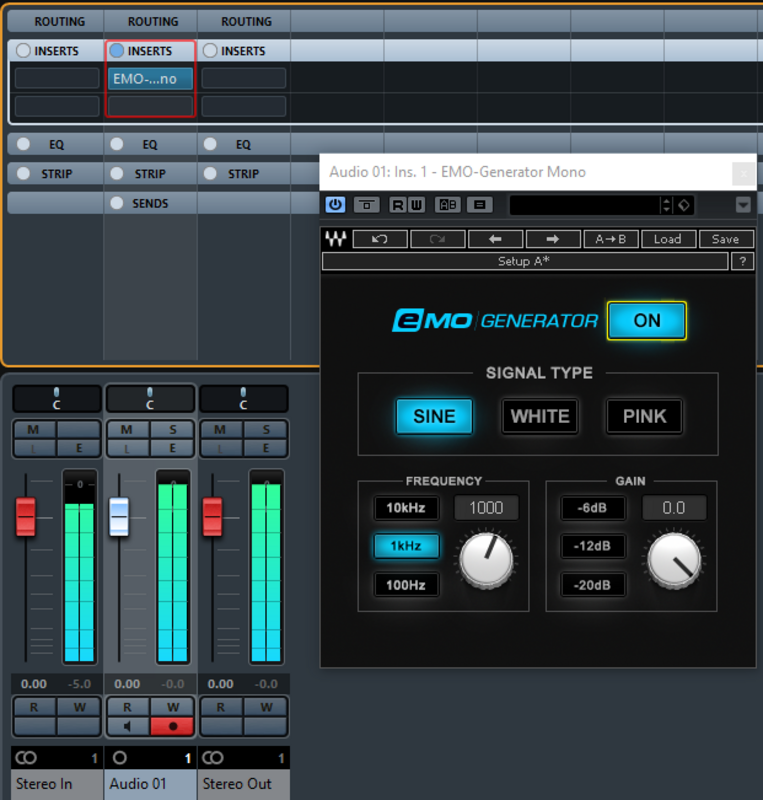Open empty second insert slot on Audio 01
Viewport: 763px width, 800px height.
pyautogui.click(x=150, y=106)
